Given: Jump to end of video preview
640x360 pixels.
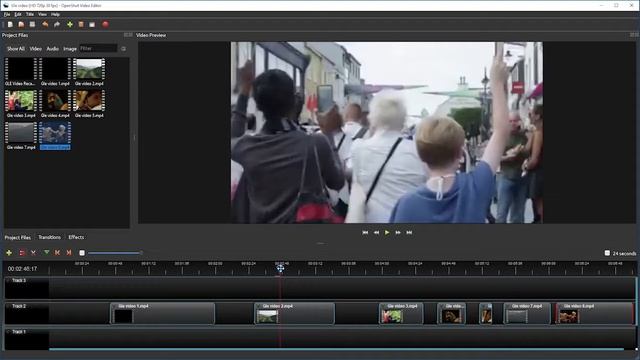Looking at the screenshot, I should coord(409,233).
